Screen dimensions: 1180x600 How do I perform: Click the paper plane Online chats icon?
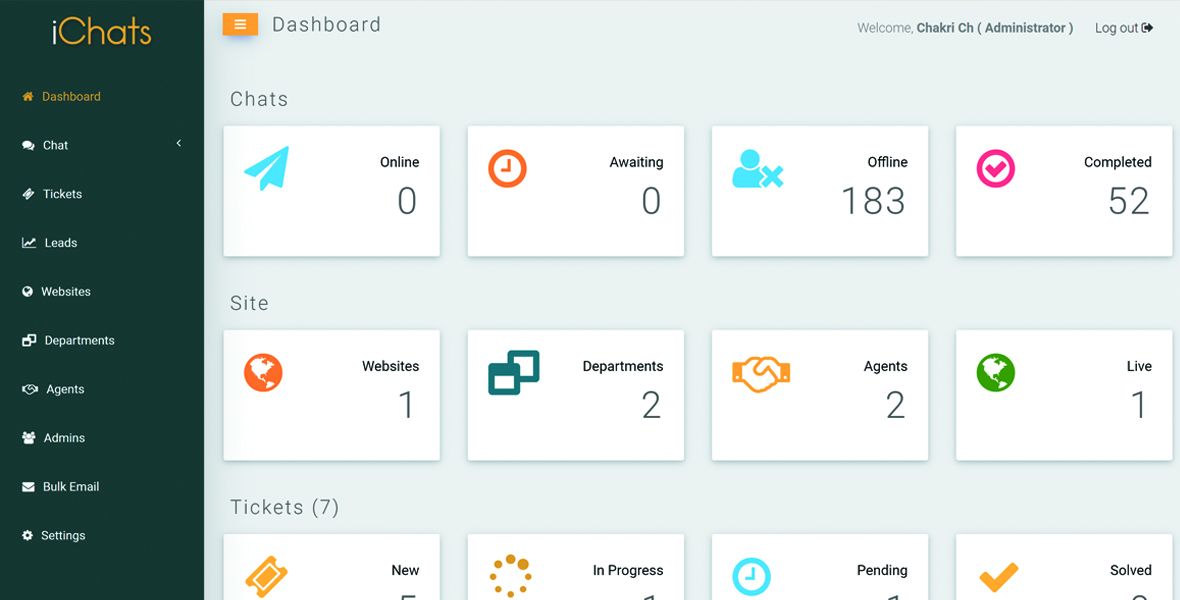coord(266,169)
